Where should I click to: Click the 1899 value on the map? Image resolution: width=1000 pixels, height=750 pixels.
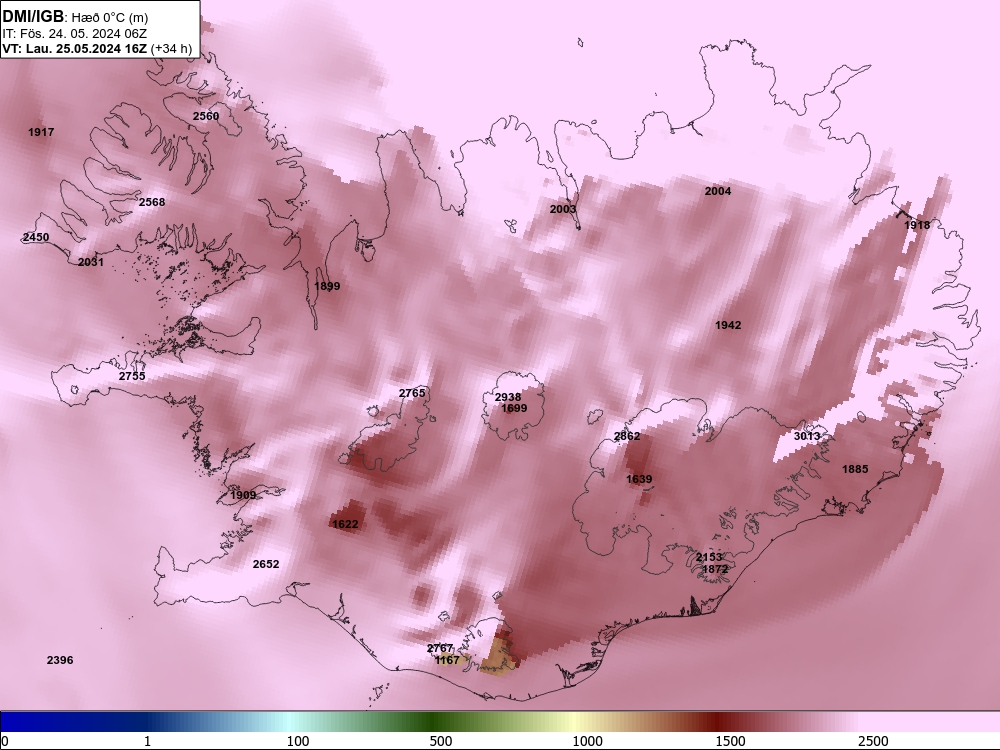[327, 286]
